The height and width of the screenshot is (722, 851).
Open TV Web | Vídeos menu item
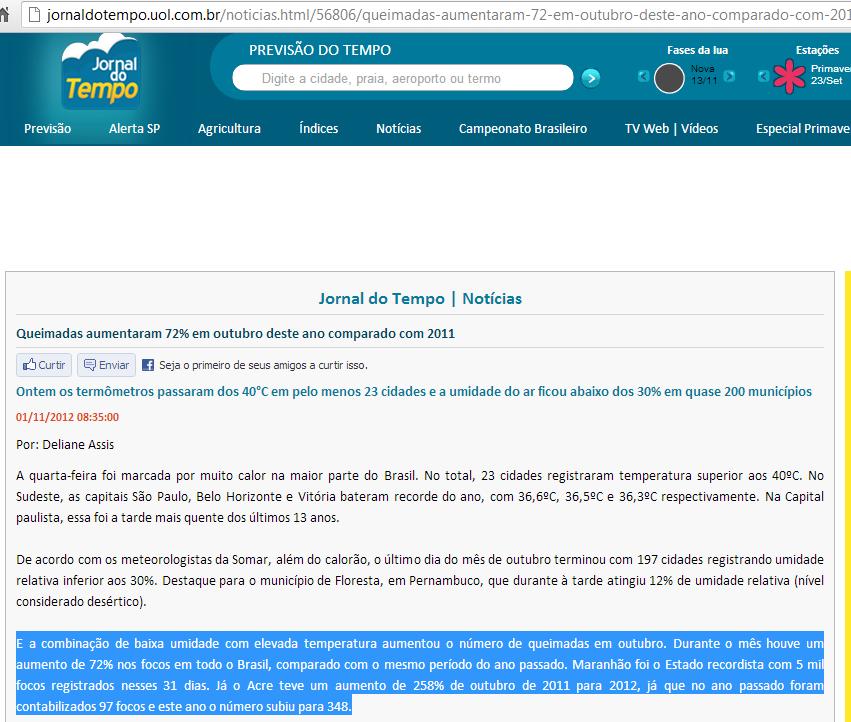pyautogui.click(x=671, y=129)
